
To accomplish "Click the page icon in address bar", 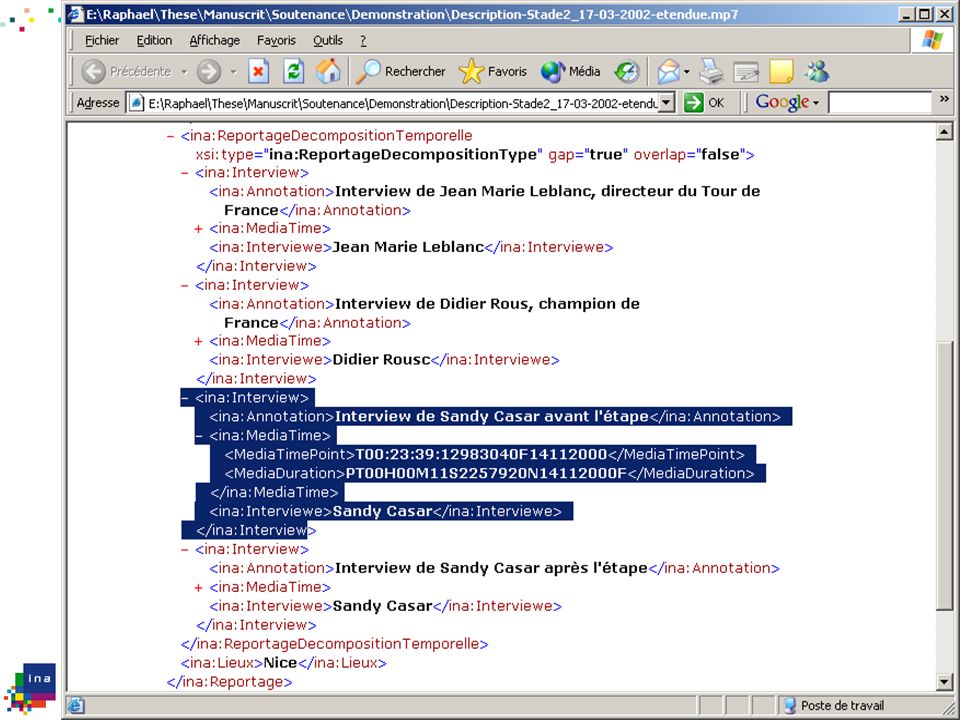I will [137, 103].
